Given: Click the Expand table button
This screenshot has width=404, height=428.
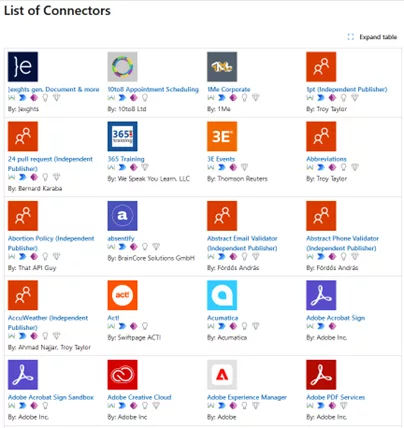Looking at the screenshot, I should pyautogui.click(x=372, y=37).
